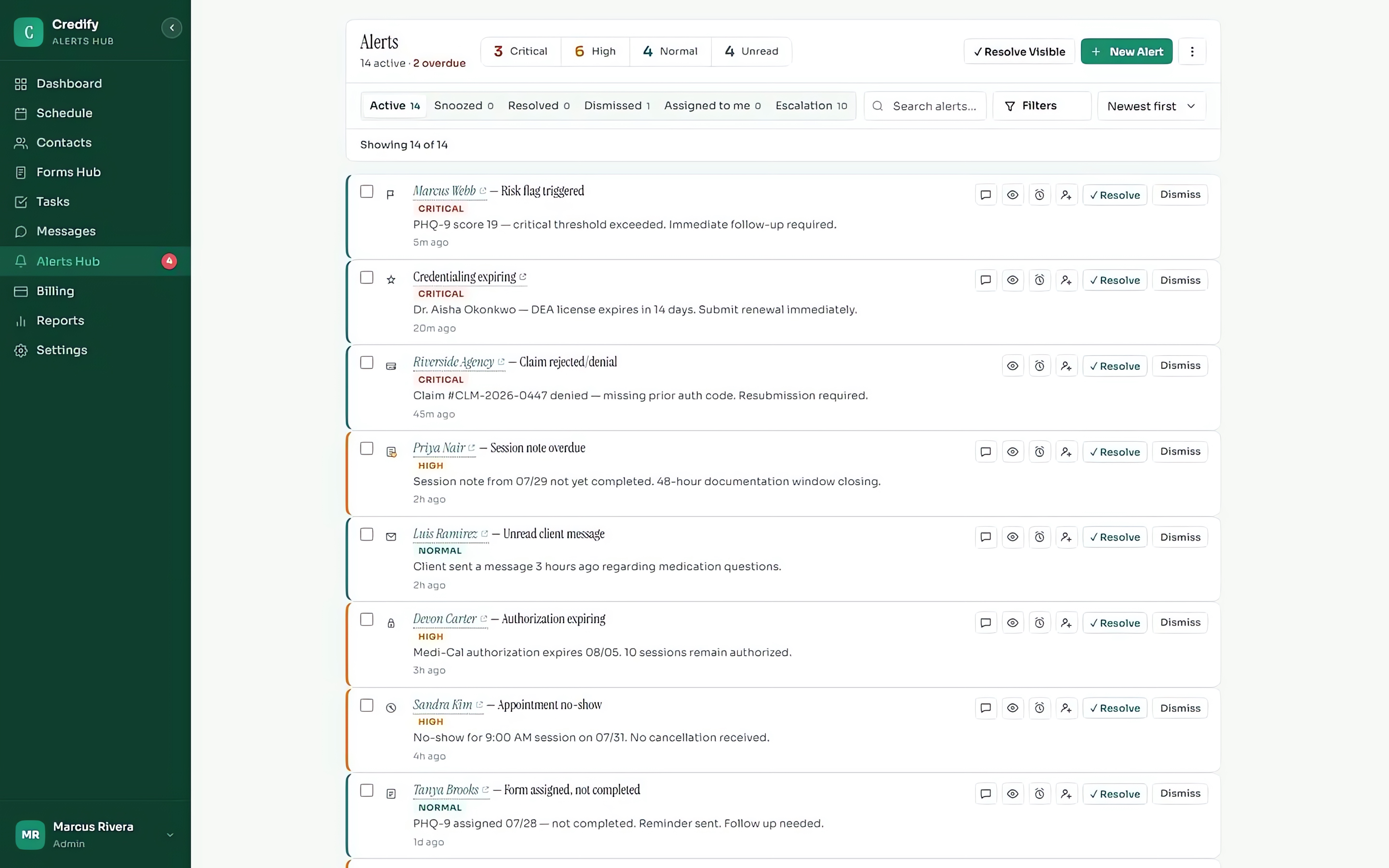Open external link icon beside Credentialing expiring
This screenshot has width=1389, height=868.
(523, 277)
